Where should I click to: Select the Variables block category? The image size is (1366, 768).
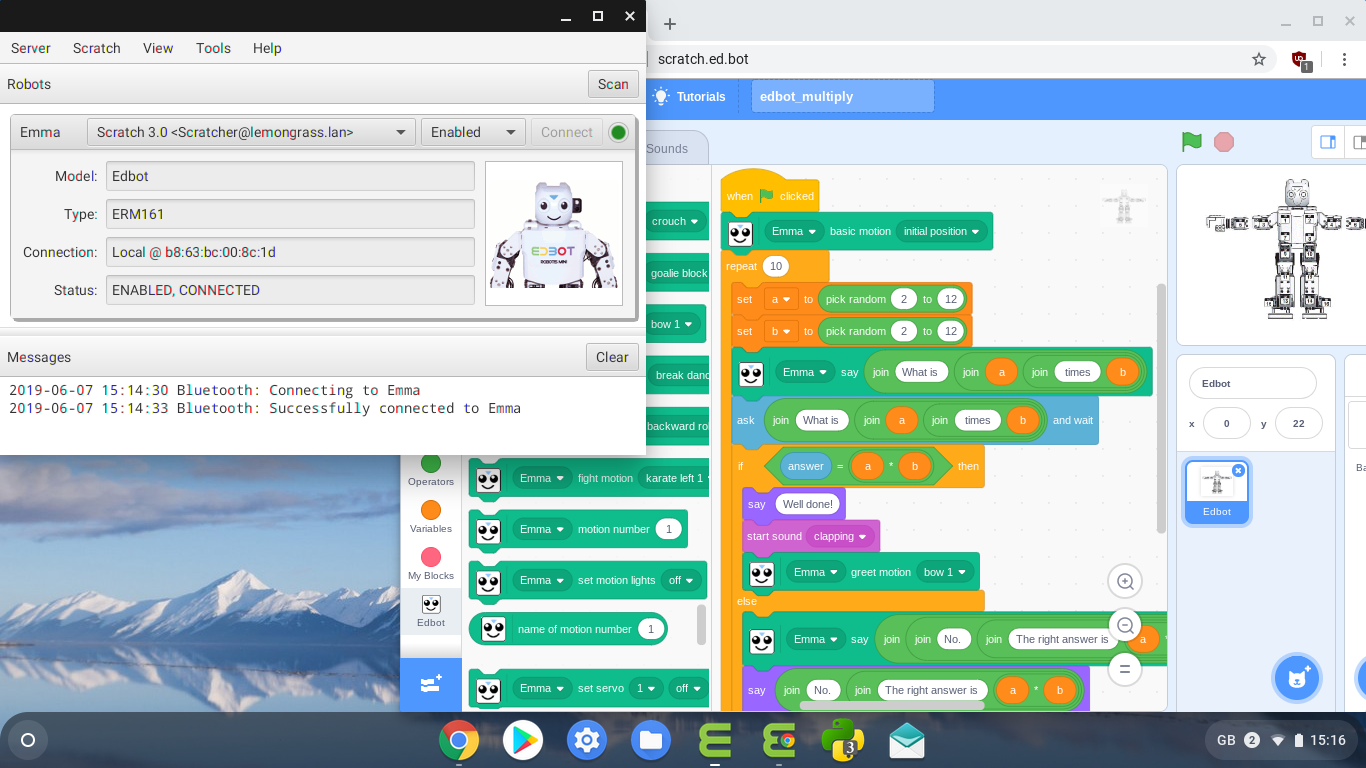(x=431, y=517)
